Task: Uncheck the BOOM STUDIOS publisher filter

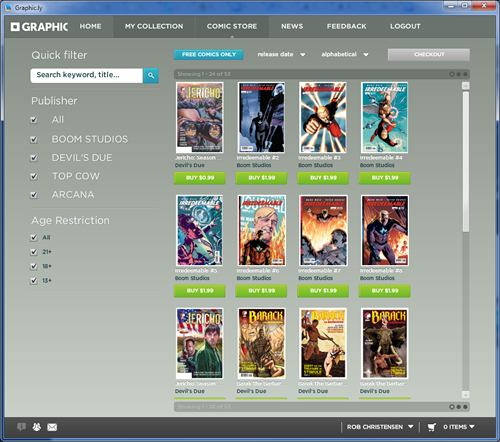Action: (x=34, y=139)
